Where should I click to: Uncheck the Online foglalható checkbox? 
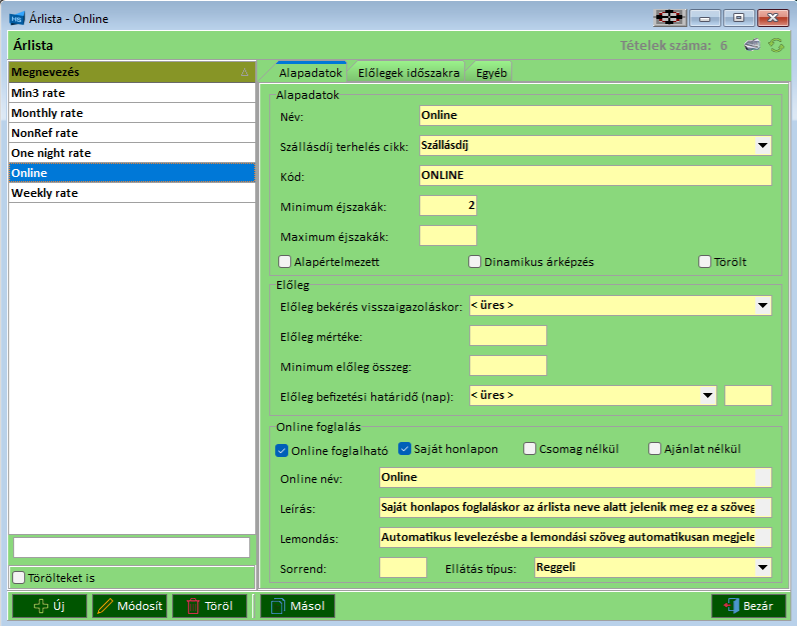click(282, 451)
